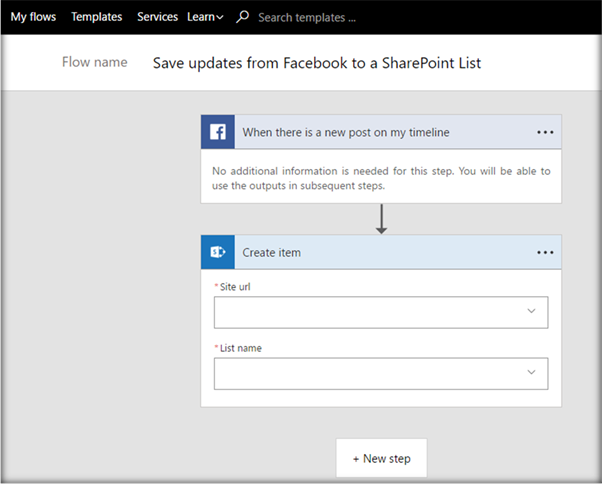602x484 pixels.
Task: Collapse the Create item card header
Action: [381, 252]
